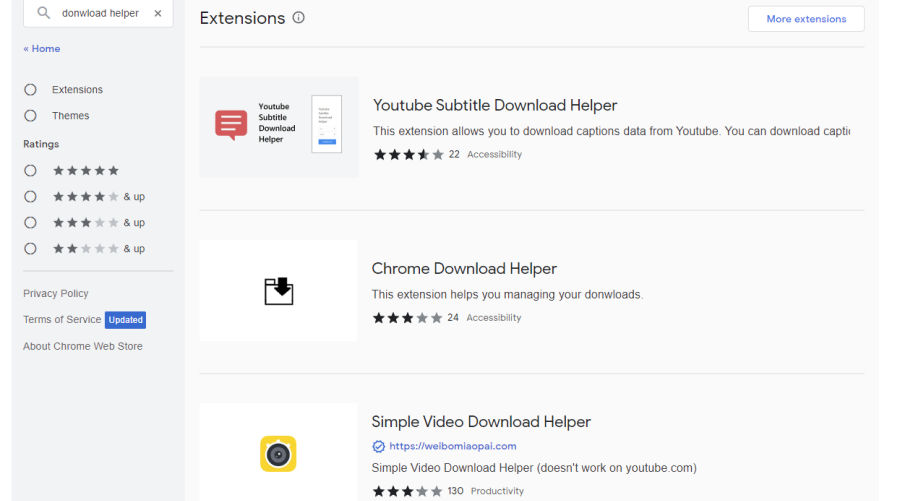900x501 pixels.
Task: Click the Updated badge
Action: click(125, 320)
